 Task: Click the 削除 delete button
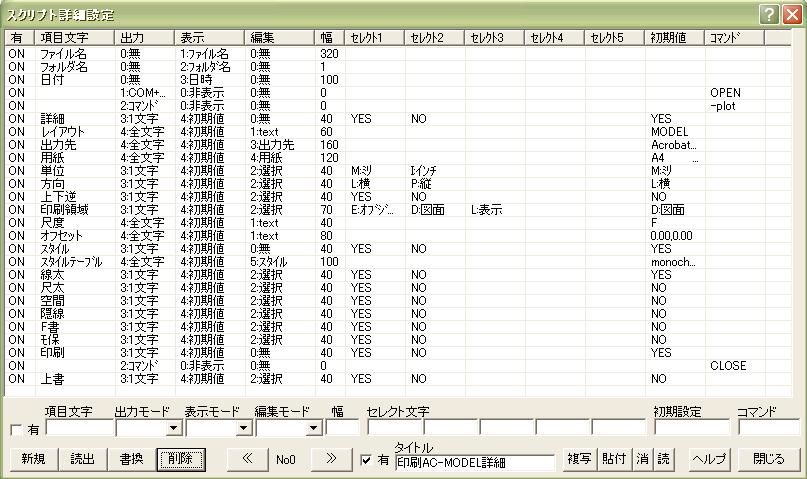click(181, 460)
